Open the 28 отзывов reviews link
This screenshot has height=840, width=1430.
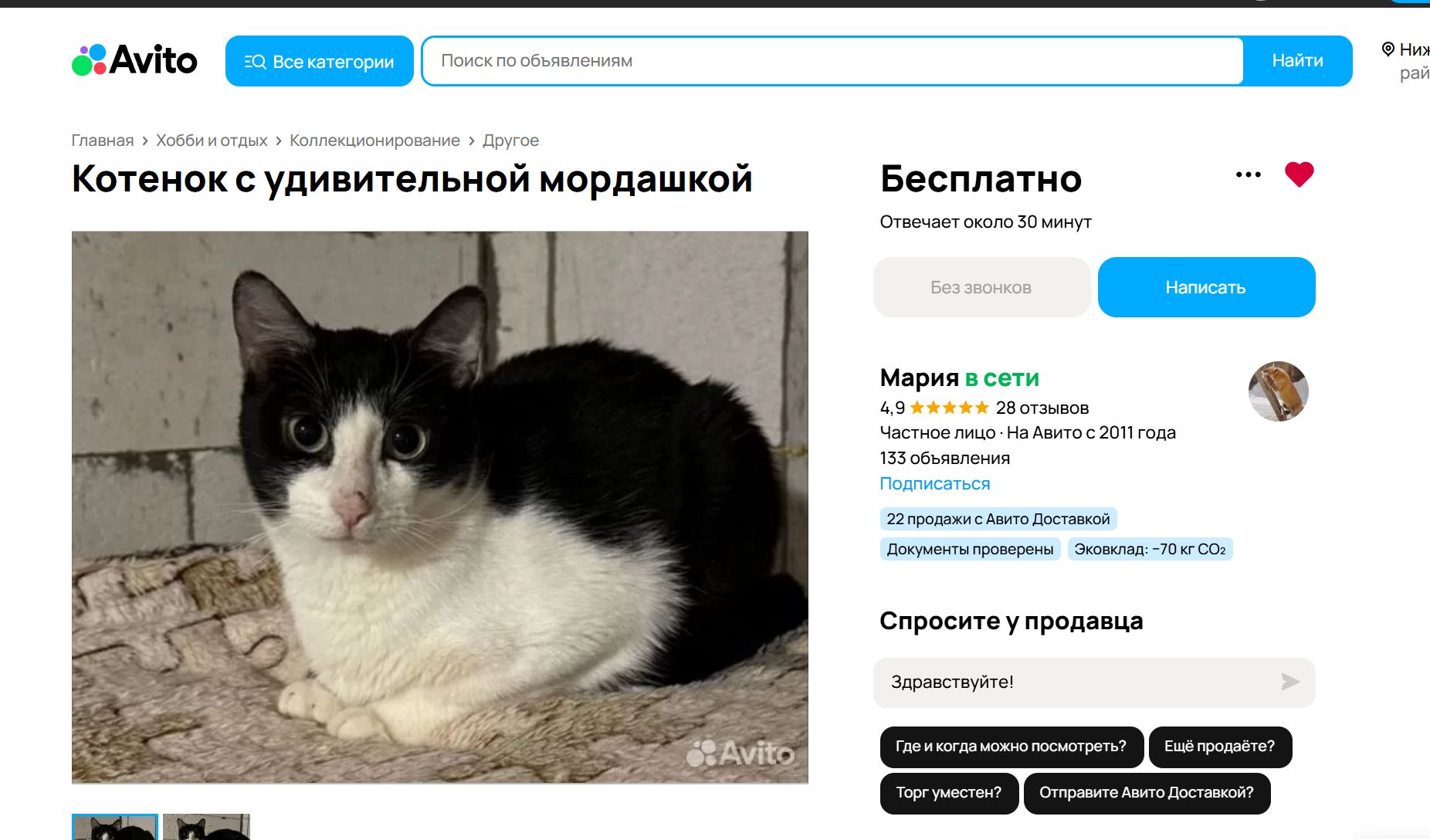[1042, 408]
